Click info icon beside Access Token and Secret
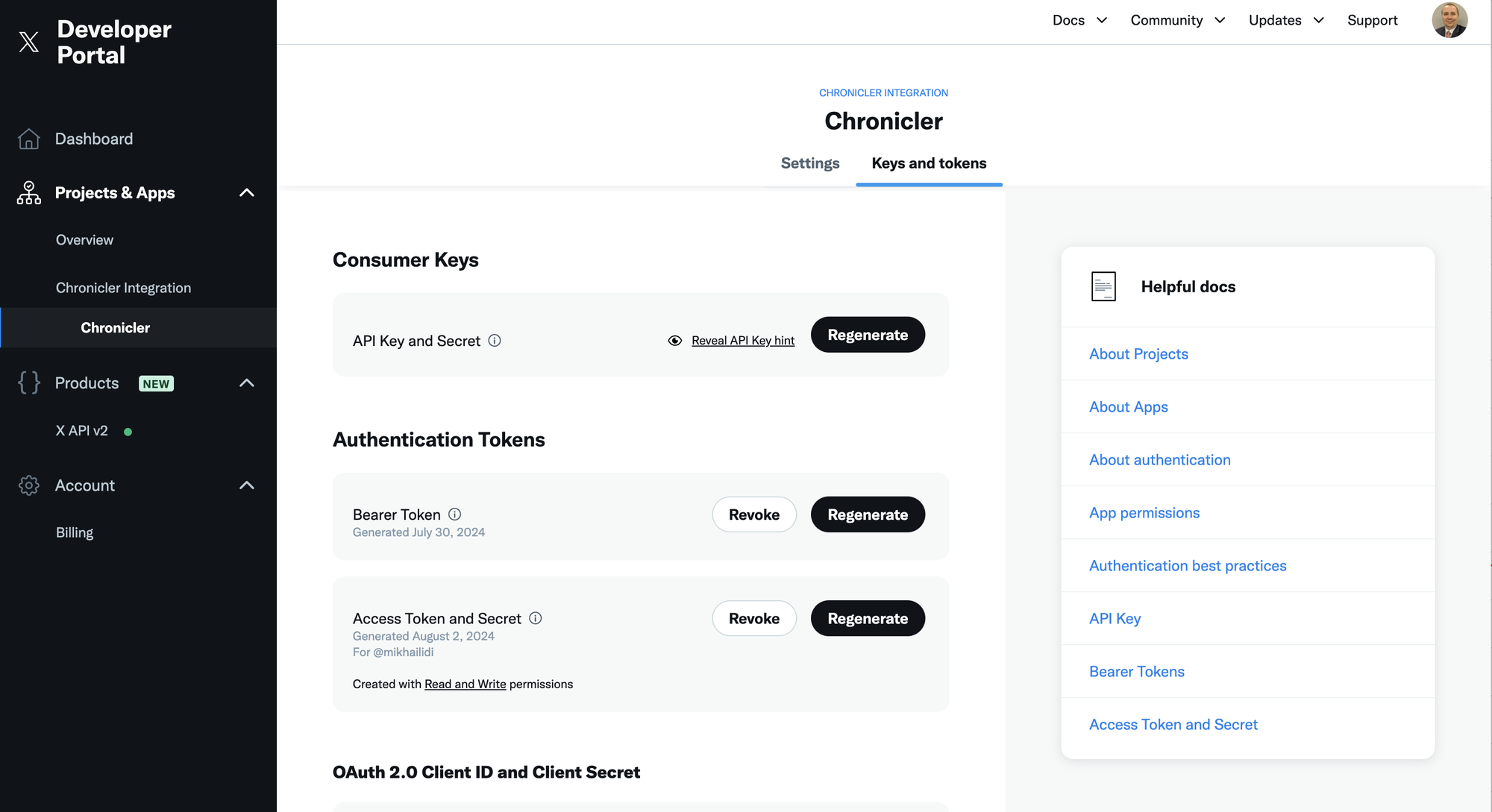The width and height of the screenshot is (1492, 812). coord(535,618)
